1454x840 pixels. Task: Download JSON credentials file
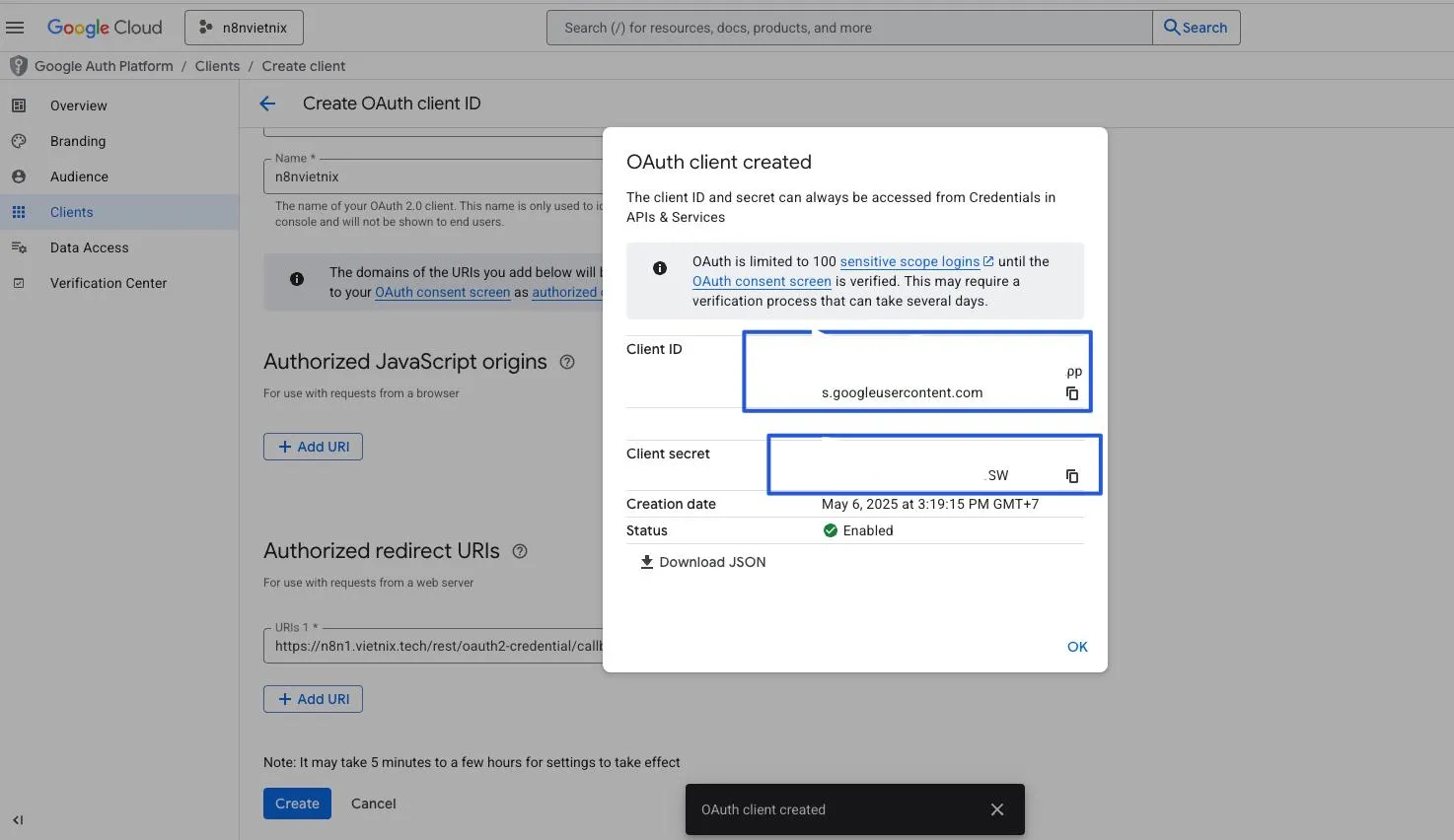point(702,562)
